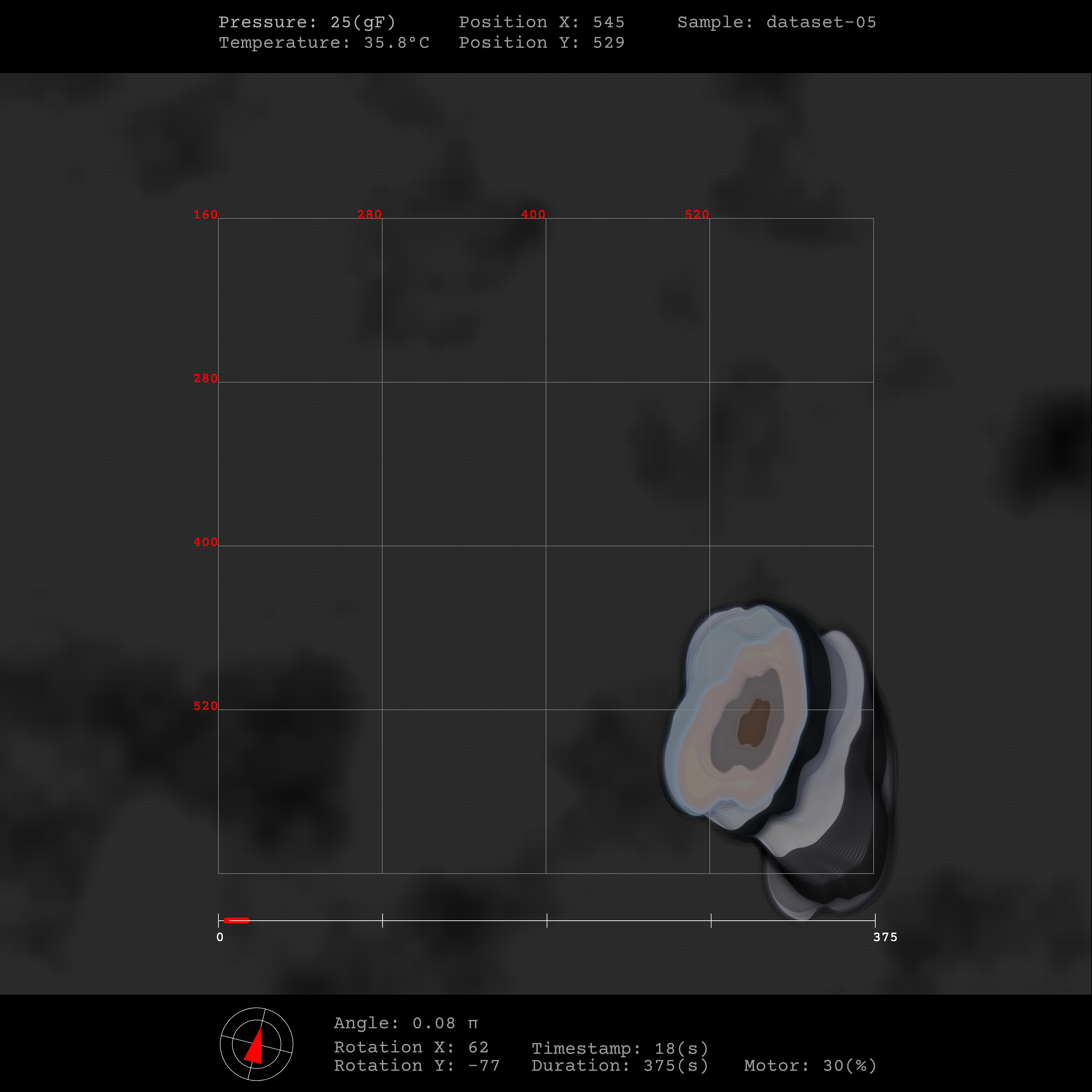Click the top horizontal axis label 400
This screenshot has height=1092, width=1092.
pos(533,215)
